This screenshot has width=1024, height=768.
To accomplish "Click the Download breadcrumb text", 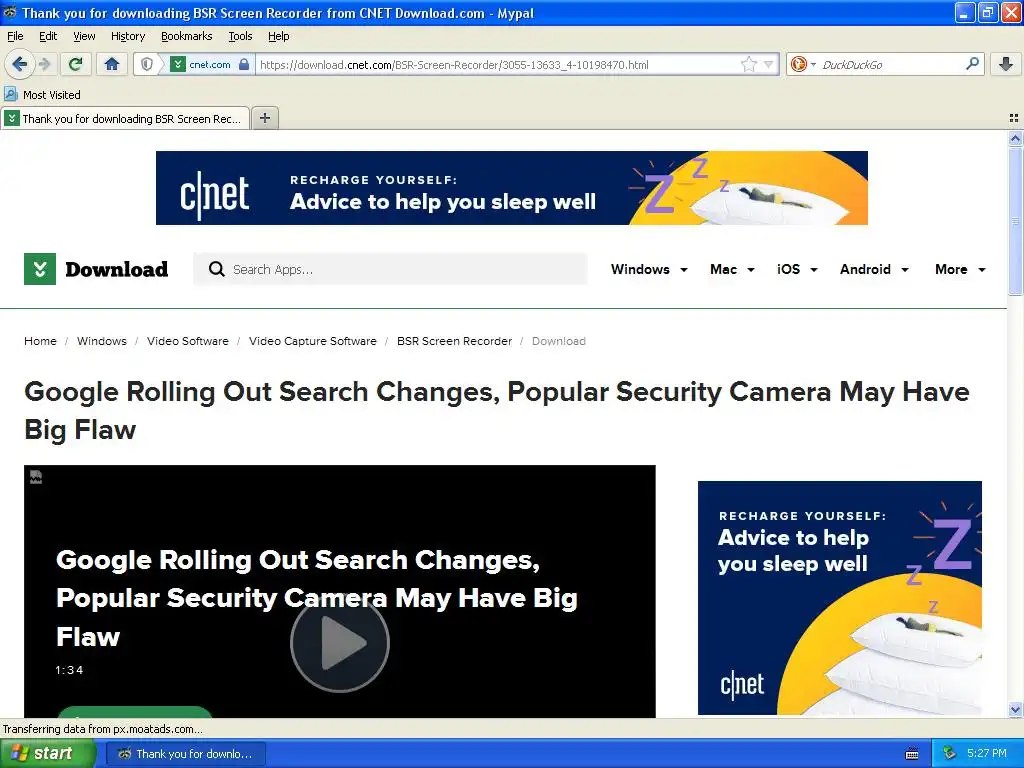I will click(558, 341).
